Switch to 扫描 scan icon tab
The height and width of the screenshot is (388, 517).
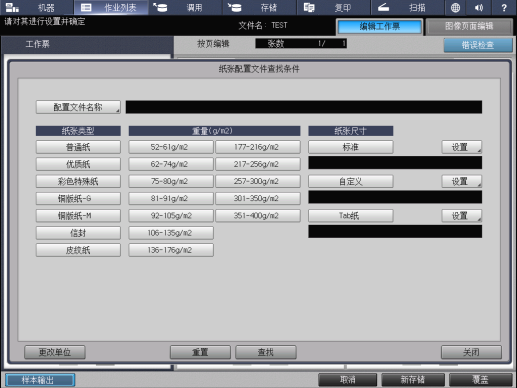click(x=383, y=7)
